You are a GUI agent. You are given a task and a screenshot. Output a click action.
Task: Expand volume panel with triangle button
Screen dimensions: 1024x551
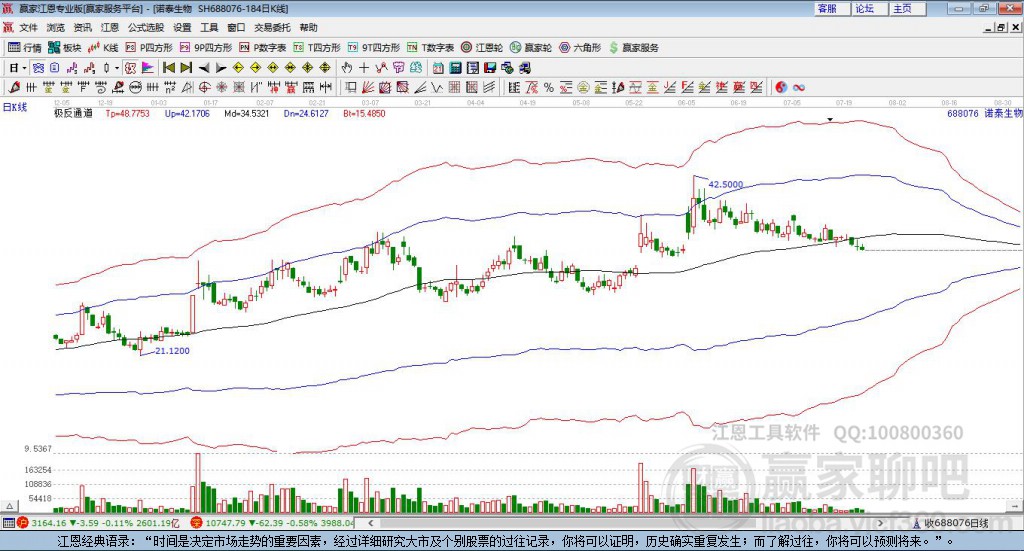click(10, 506)
